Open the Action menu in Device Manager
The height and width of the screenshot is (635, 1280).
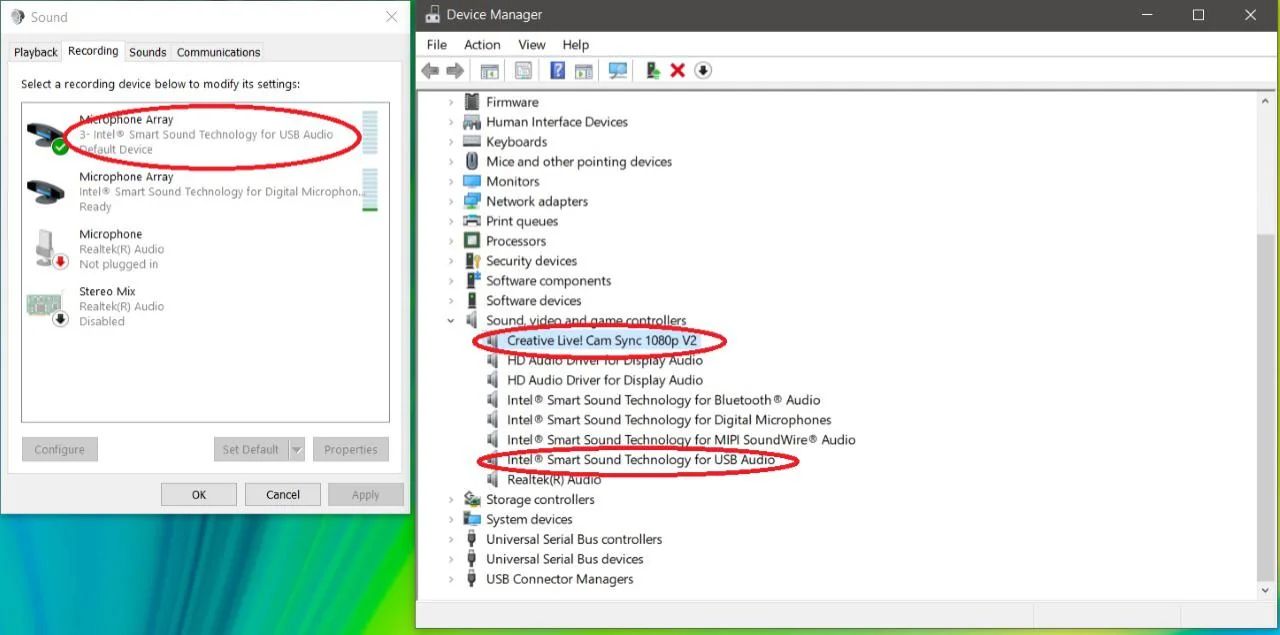(482, 44)
